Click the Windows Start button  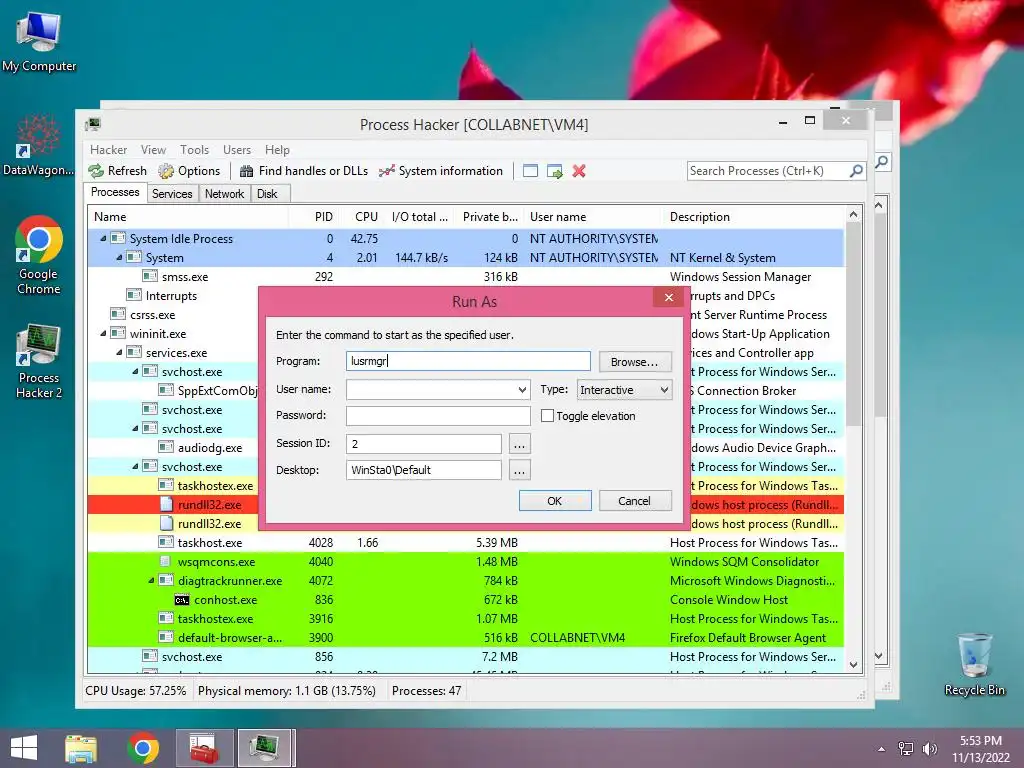click(24, 748)
